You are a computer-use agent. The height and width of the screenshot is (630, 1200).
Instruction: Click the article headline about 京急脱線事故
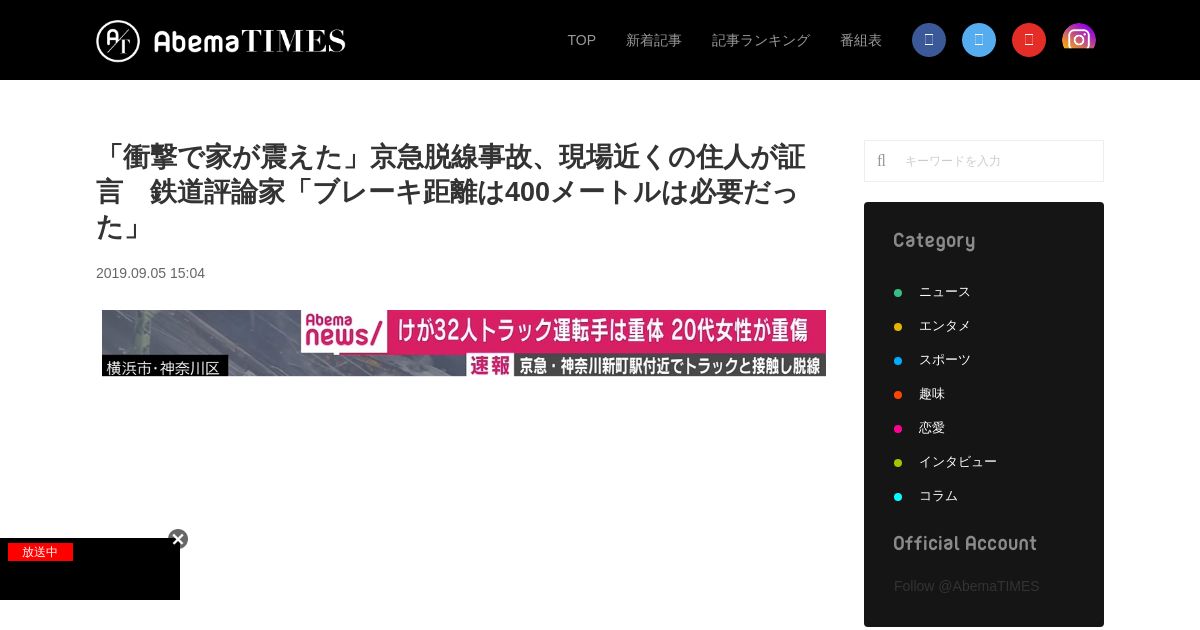451,191
